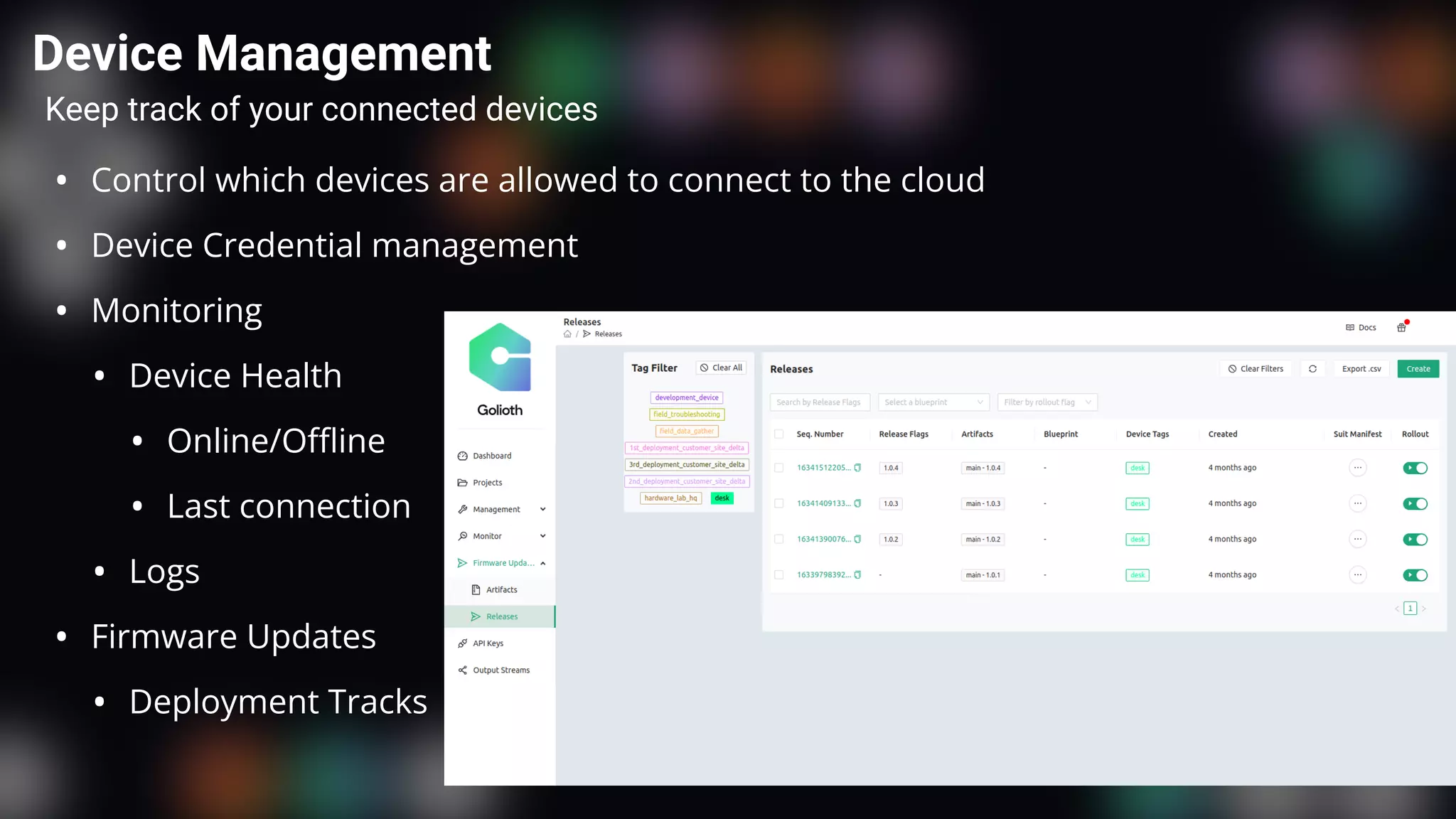1456x819 pixels.
Task: Toggle the select-all releases checkbox
Action: coord(779,434)
